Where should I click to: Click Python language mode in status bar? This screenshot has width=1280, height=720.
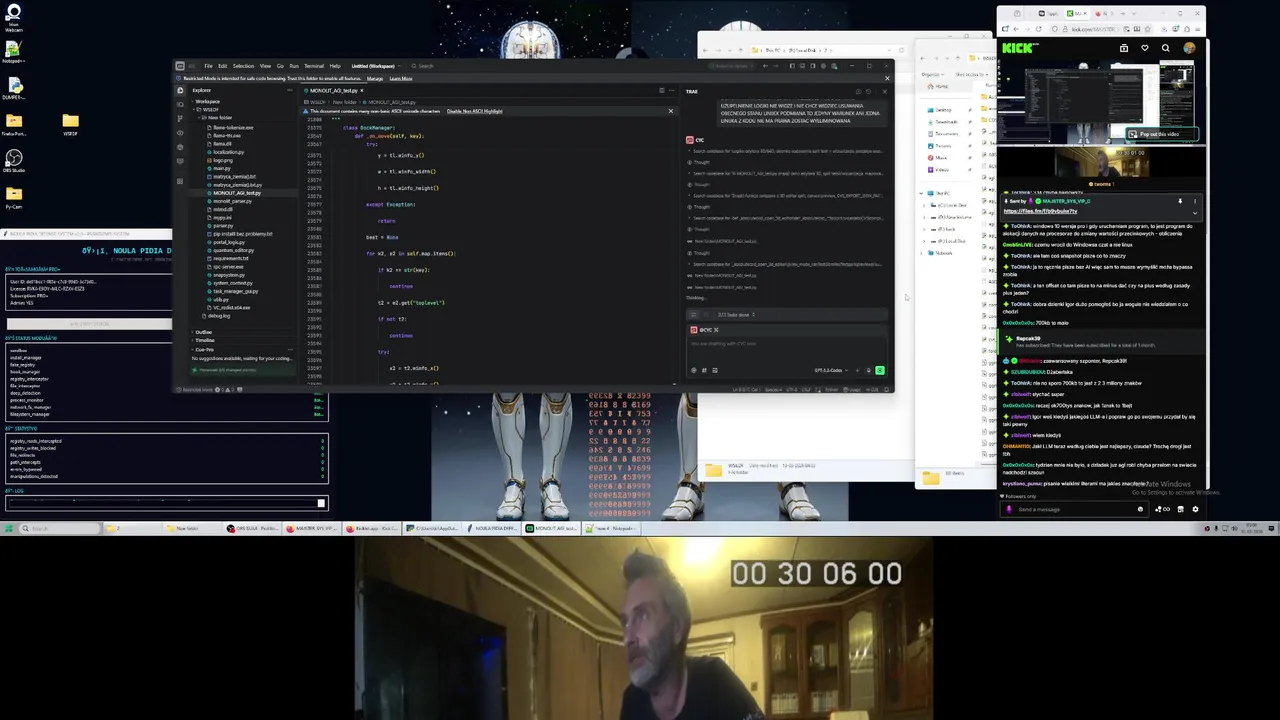[831, 390]
